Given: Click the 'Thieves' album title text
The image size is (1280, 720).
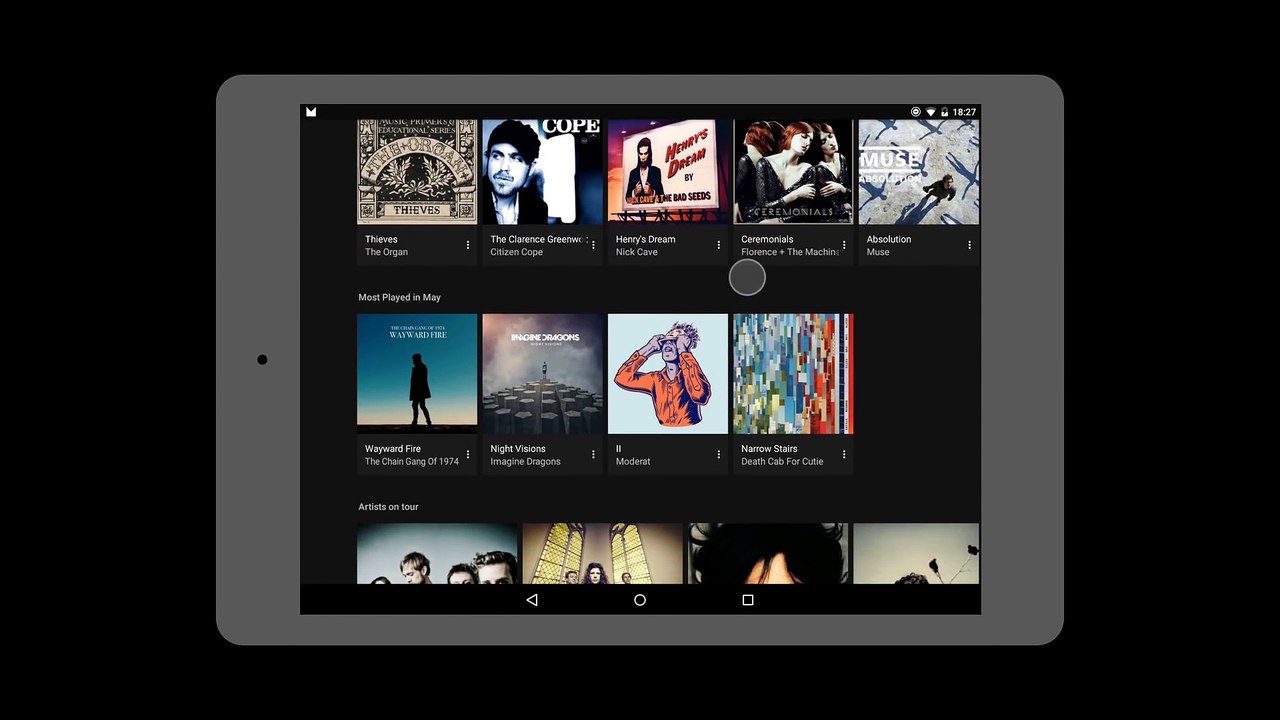Looking at the screenshot, I should point(381,240).
